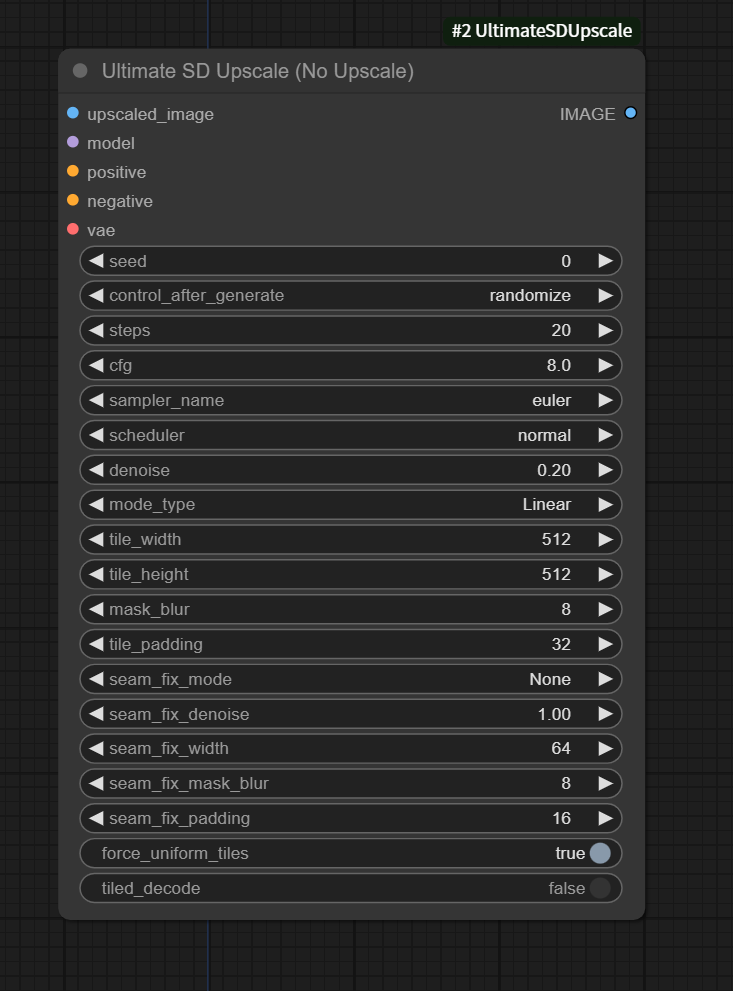
Task: Click the IMAGE output socket
Action: click(x=630, y=114)
